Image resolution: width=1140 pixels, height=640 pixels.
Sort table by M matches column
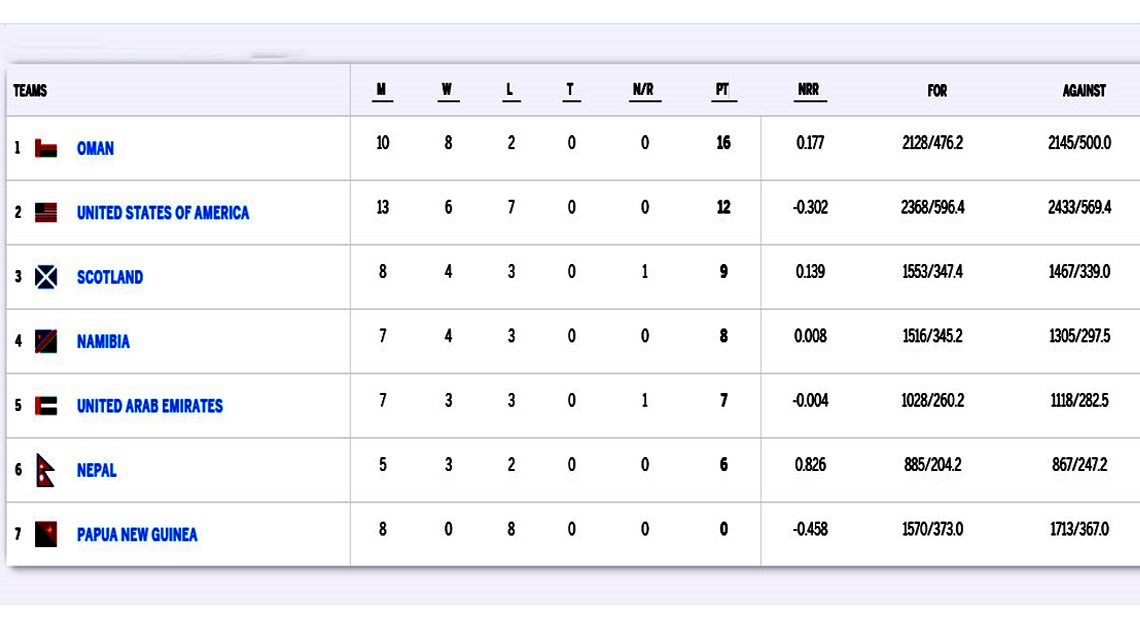(382, 90)
